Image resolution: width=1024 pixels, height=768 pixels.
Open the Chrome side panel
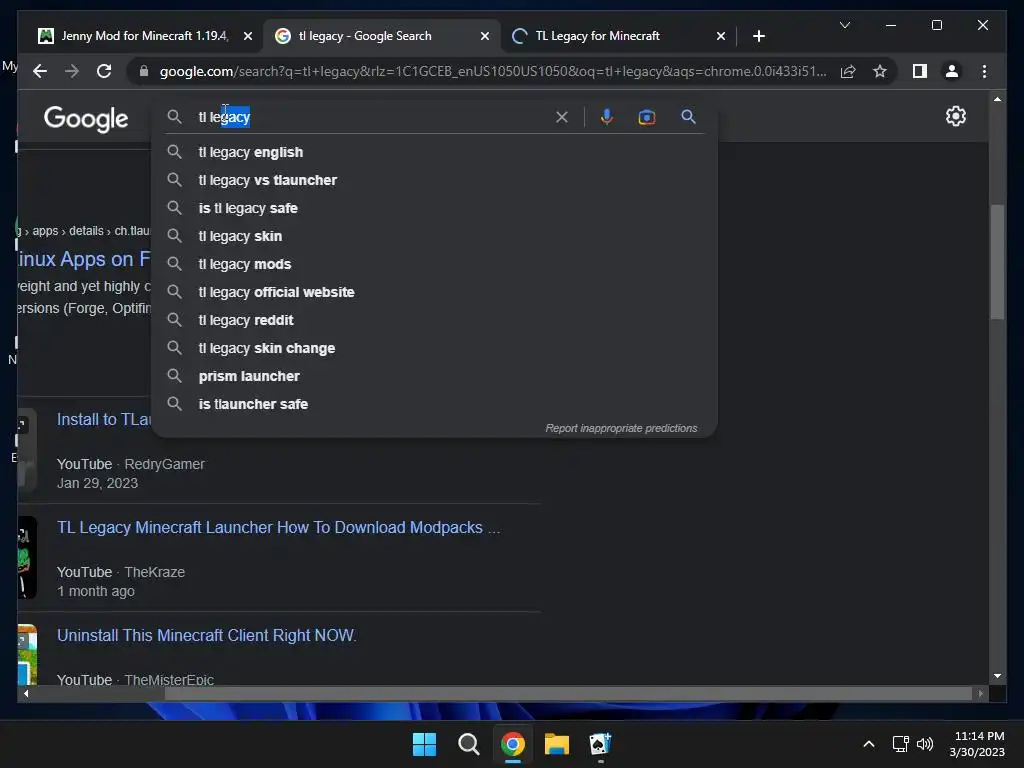click(920, 71)
